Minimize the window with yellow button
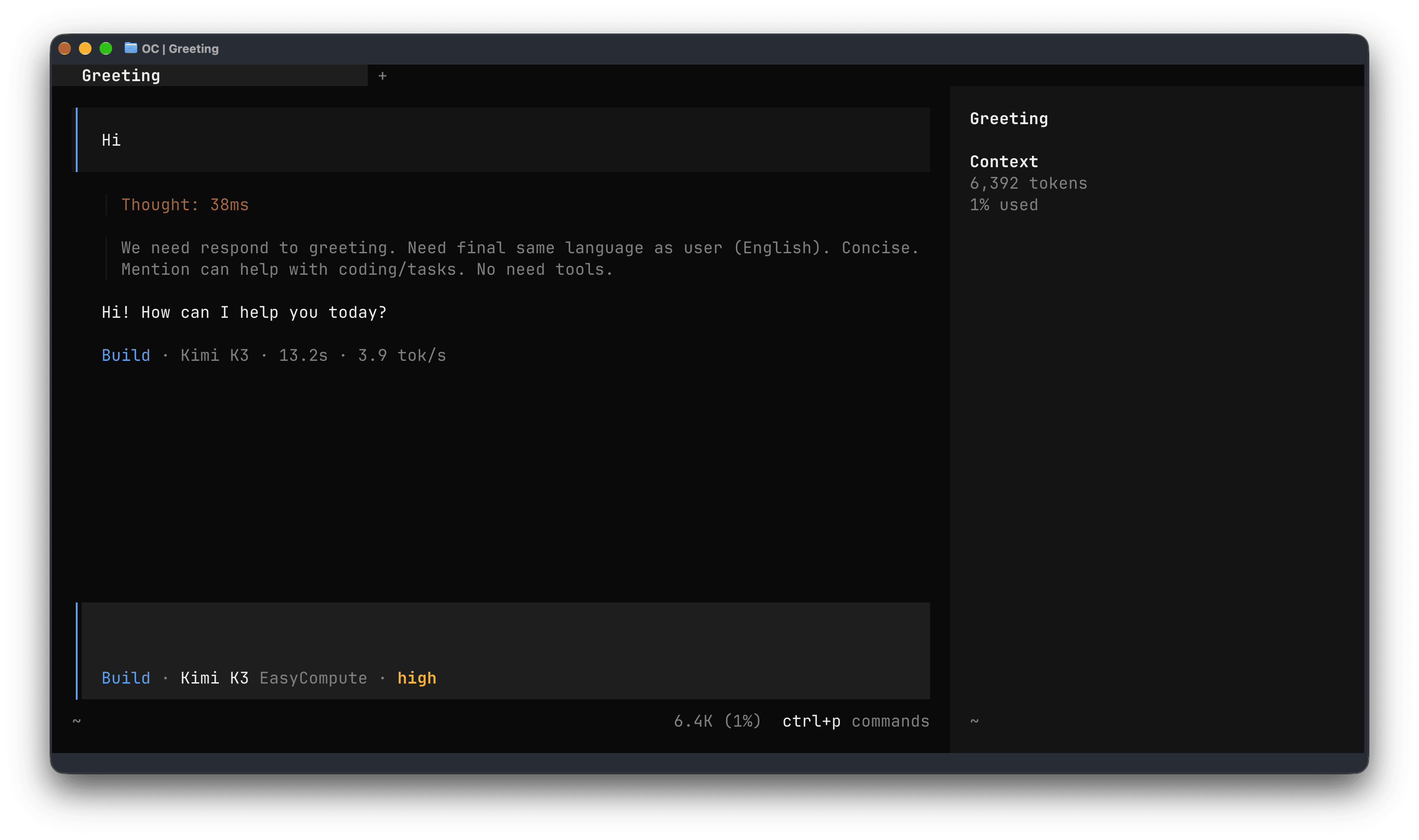The height and width of the screenshot is (840, 1419). [86, 49]
